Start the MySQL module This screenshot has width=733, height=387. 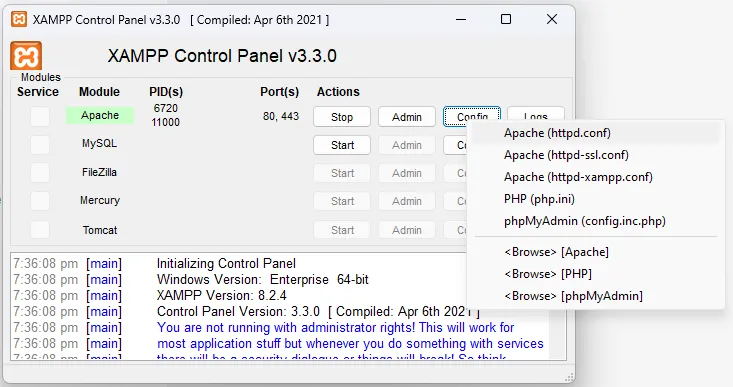tap(342, 145)
